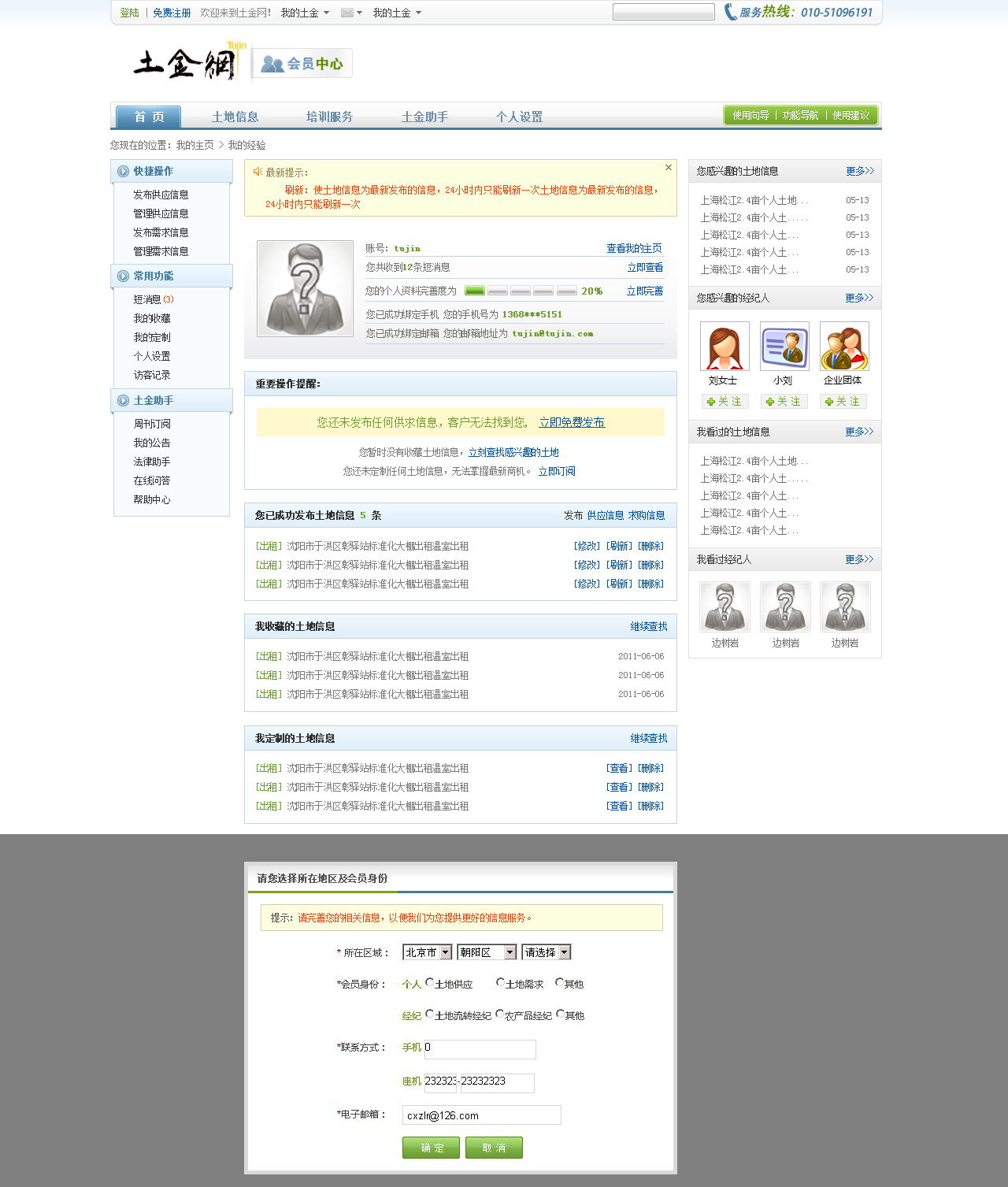Switch to the 首页 tab
Viewport: 1008px width, 1187px height.
149,117
